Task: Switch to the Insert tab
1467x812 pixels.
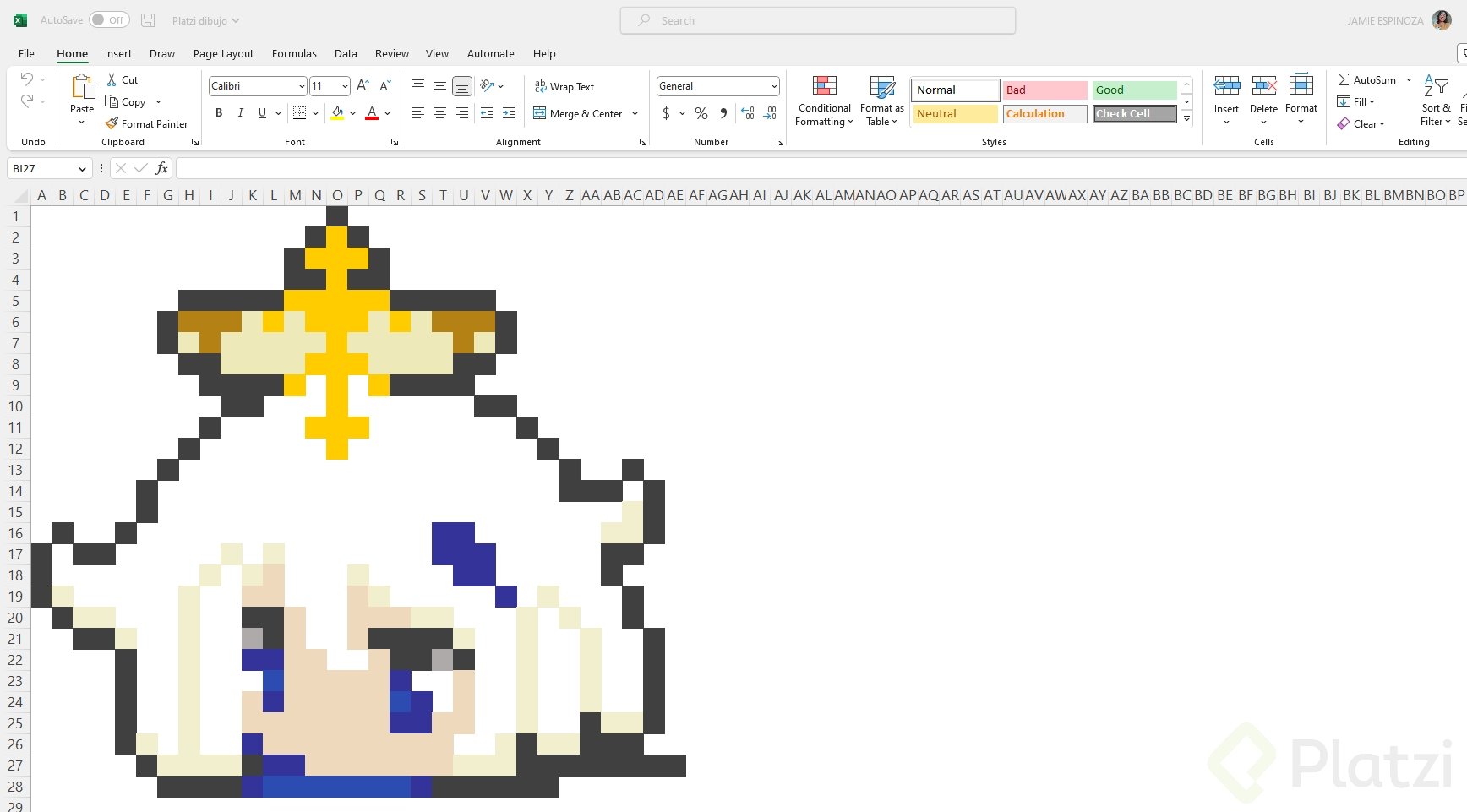Action: 118,53
